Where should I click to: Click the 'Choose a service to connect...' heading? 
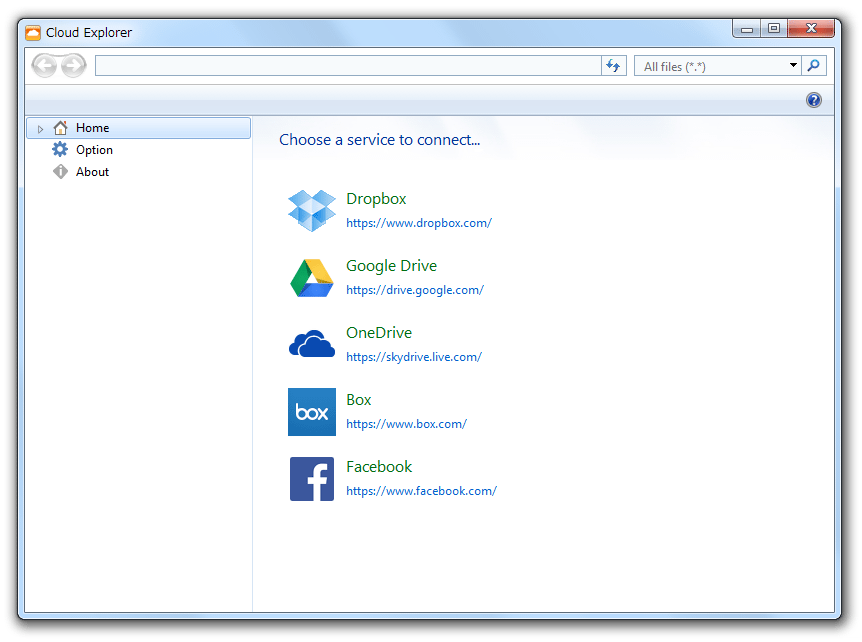point(379,140)
